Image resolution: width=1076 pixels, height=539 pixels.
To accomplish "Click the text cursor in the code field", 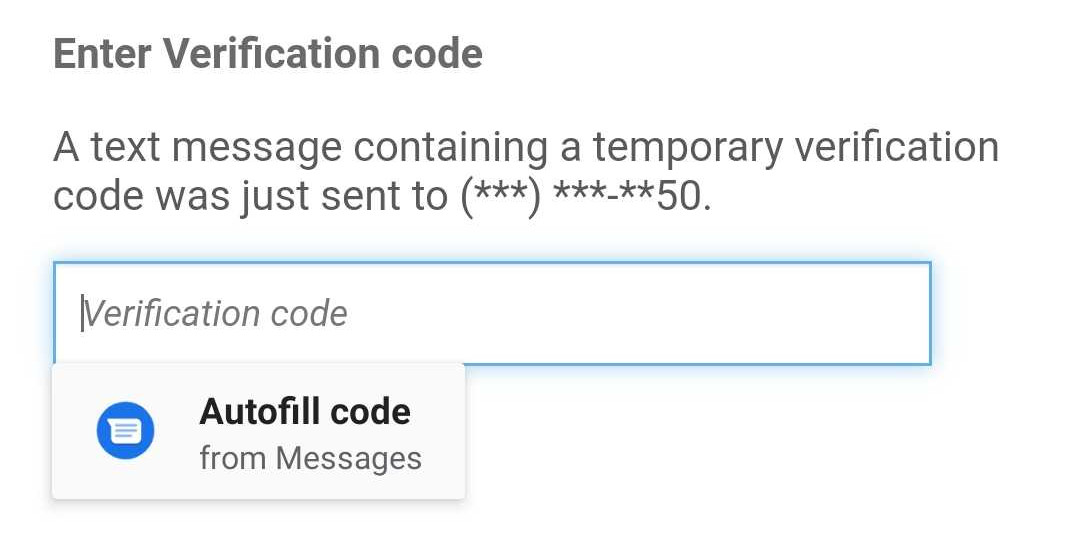I will tap(84, 314).
